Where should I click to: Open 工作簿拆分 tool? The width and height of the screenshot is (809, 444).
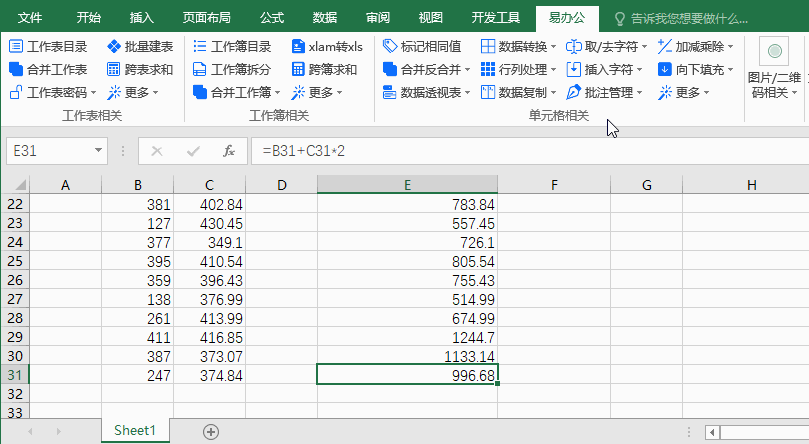232,69
